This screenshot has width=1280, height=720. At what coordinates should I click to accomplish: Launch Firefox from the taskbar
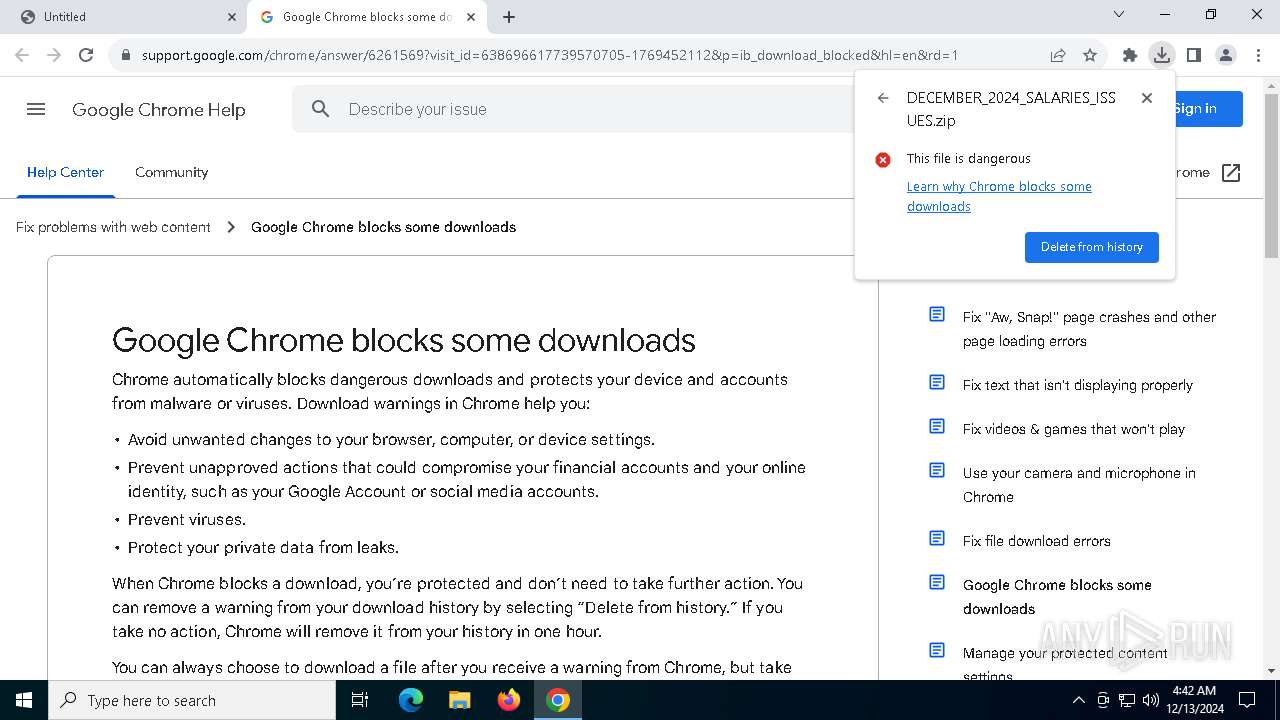(509, 700)
